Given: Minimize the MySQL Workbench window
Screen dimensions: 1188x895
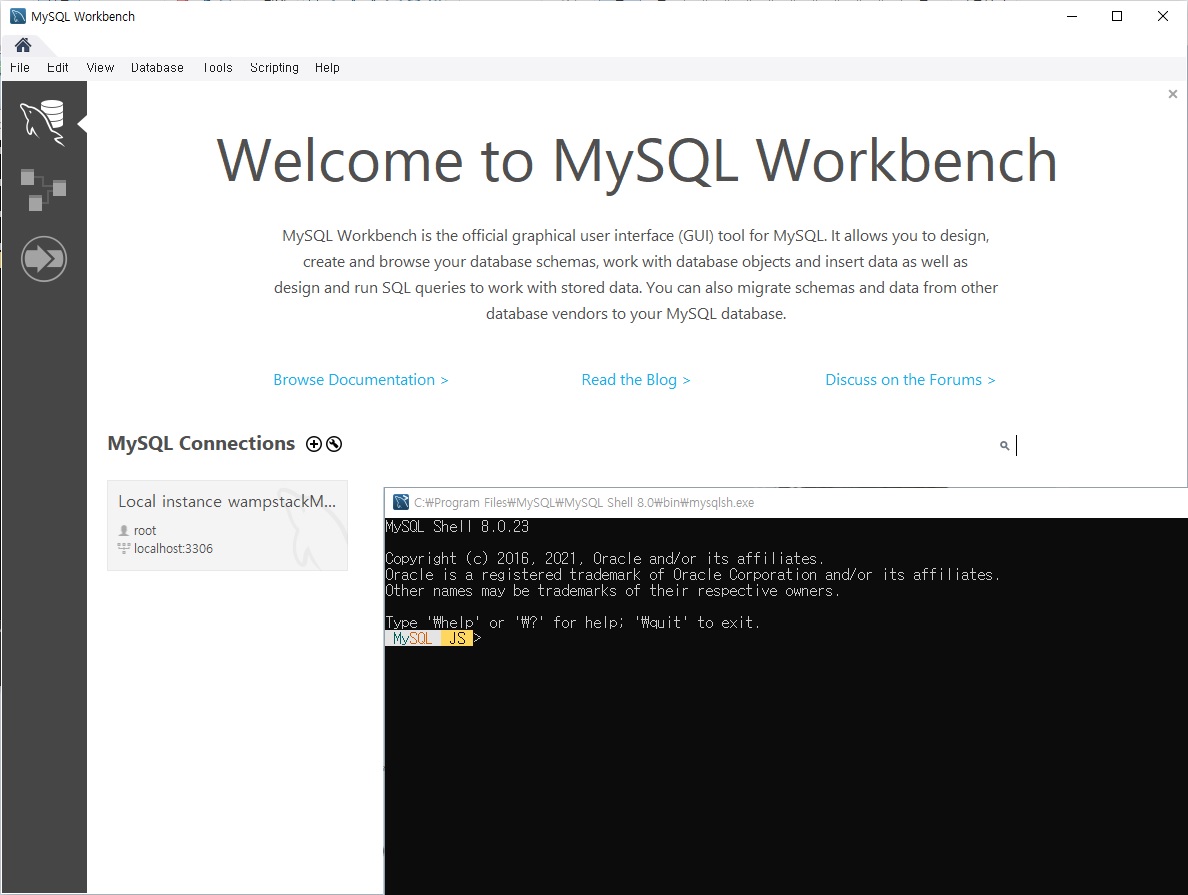Looking at the screenshot, I should pos(1072,16).
